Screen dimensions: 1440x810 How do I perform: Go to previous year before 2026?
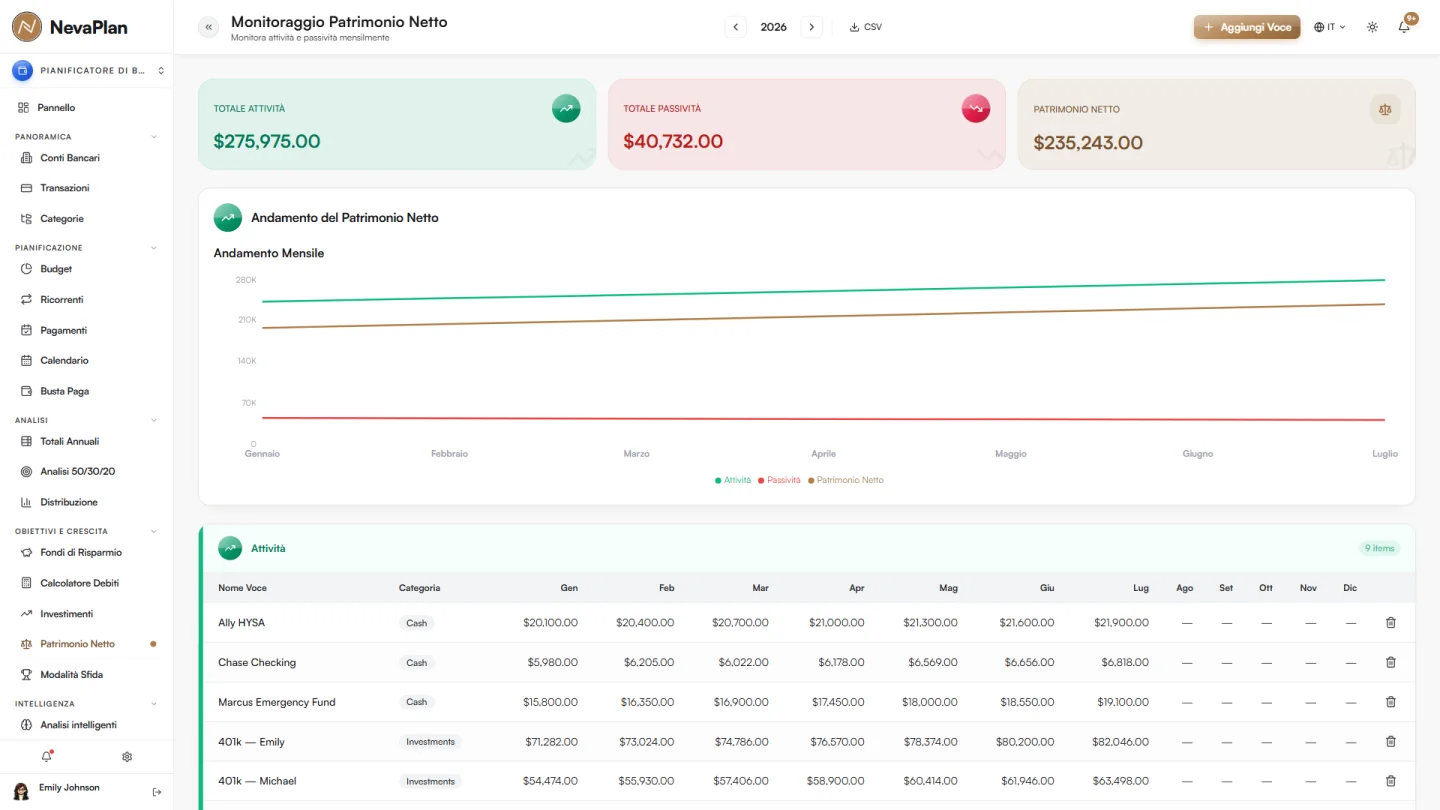tap(736, 27)
